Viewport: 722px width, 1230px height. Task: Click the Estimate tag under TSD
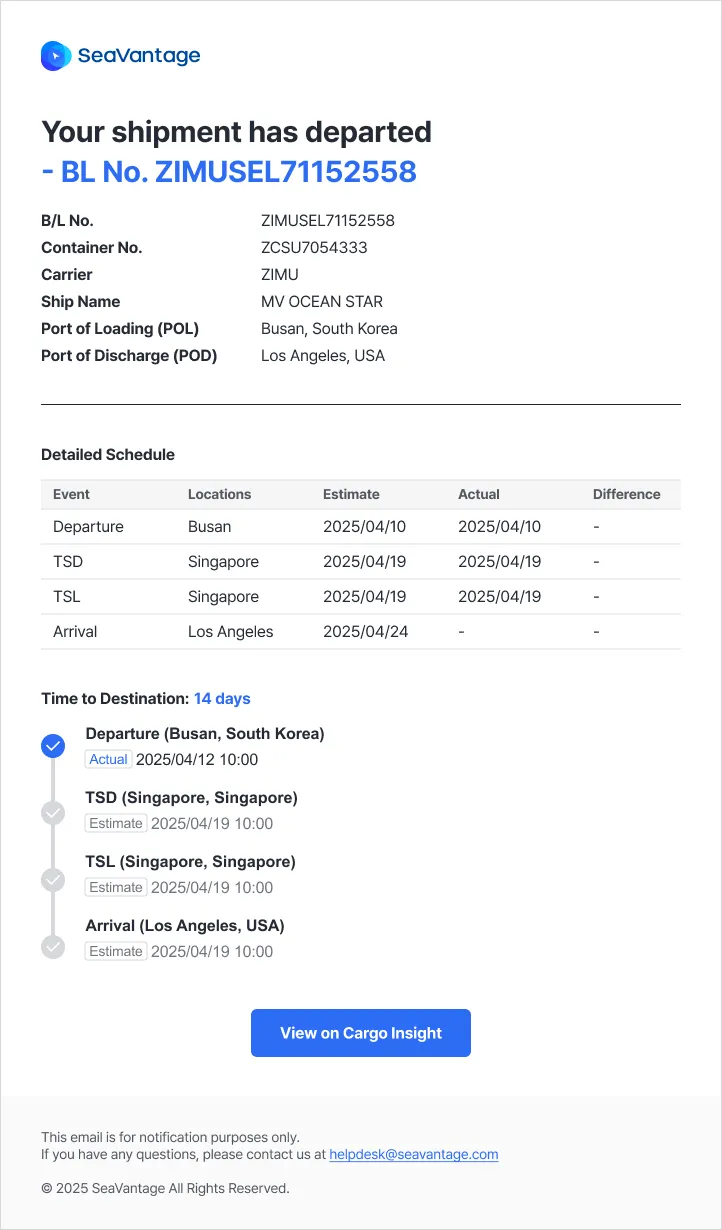(116, 824)
